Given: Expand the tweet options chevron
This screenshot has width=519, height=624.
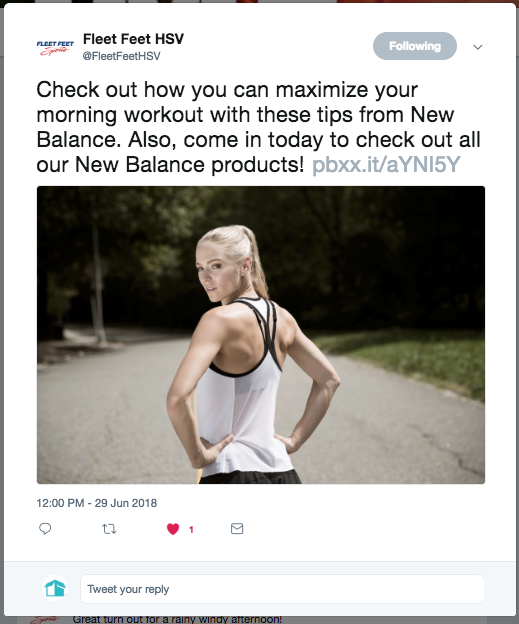Looking at the screenshot, I should [478, 47].
